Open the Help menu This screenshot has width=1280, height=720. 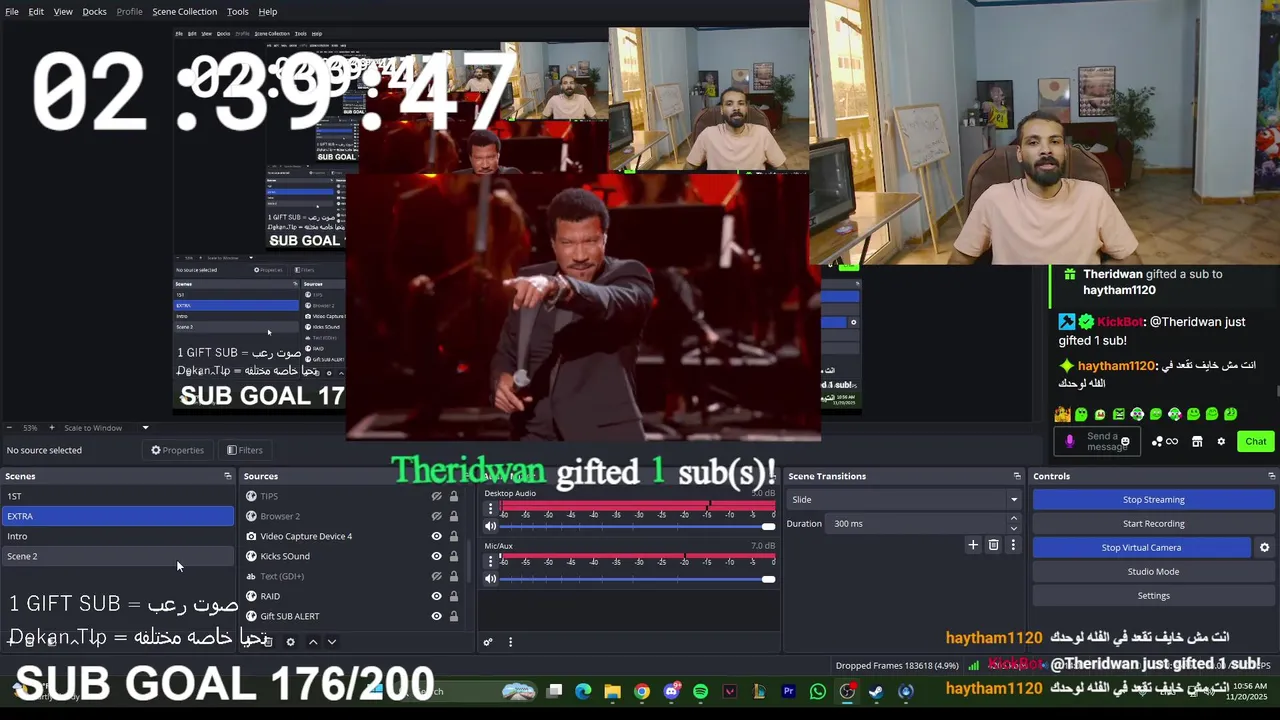pos(268,11)
